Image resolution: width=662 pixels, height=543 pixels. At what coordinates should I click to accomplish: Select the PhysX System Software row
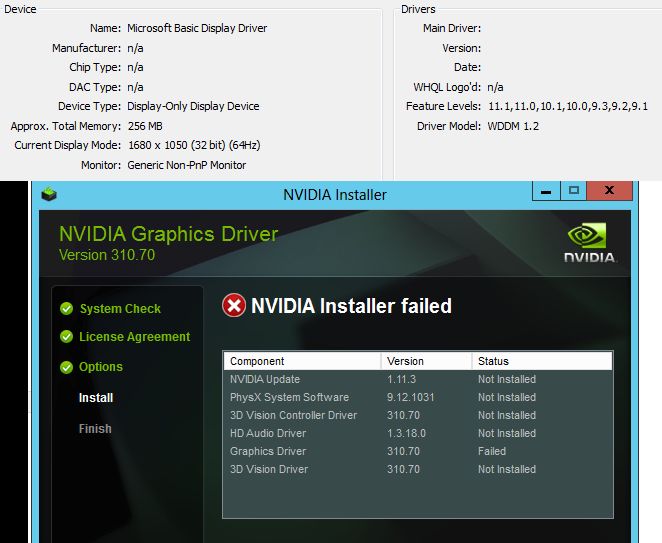(418, 397)
